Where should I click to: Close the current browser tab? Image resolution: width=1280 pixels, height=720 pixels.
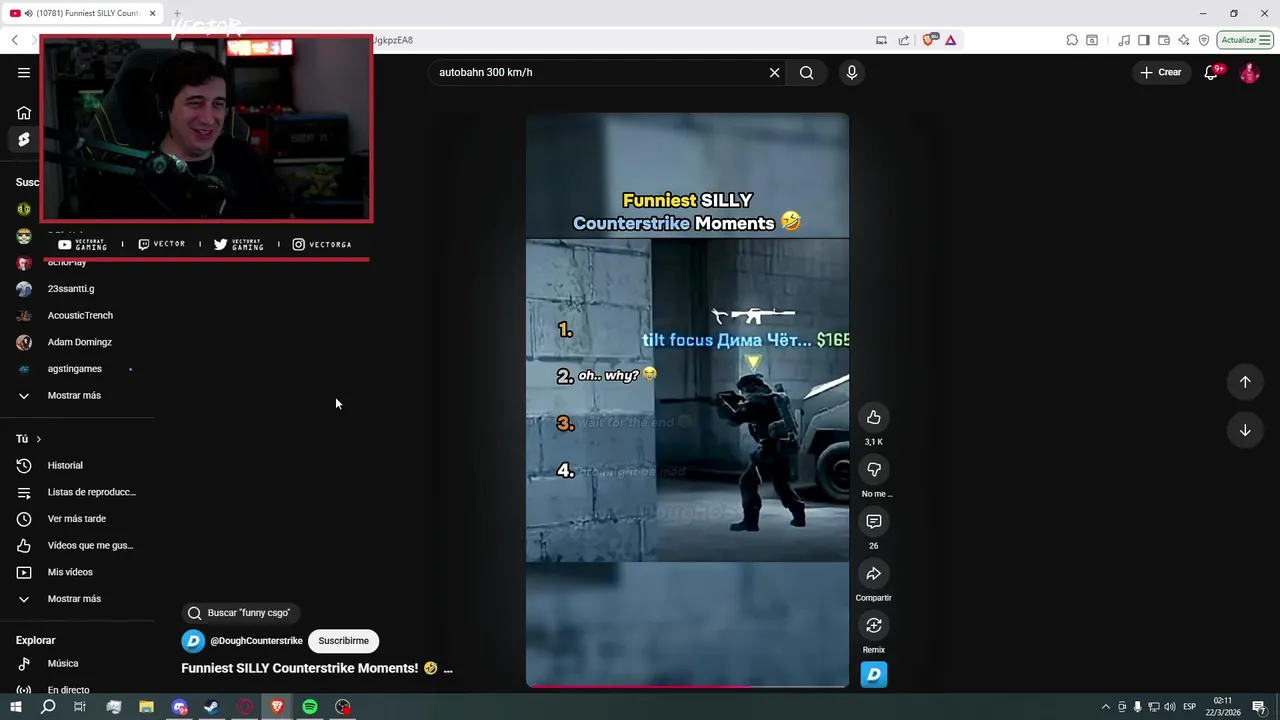tap(152, 13)
